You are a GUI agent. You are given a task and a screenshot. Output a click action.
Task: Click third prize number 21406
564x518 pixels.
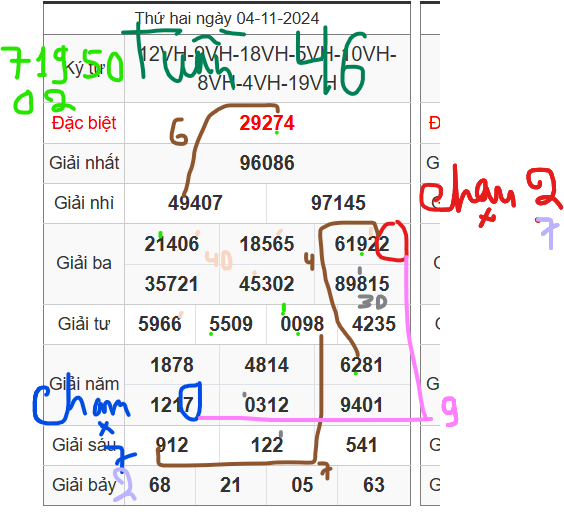[x=172, y=244]
